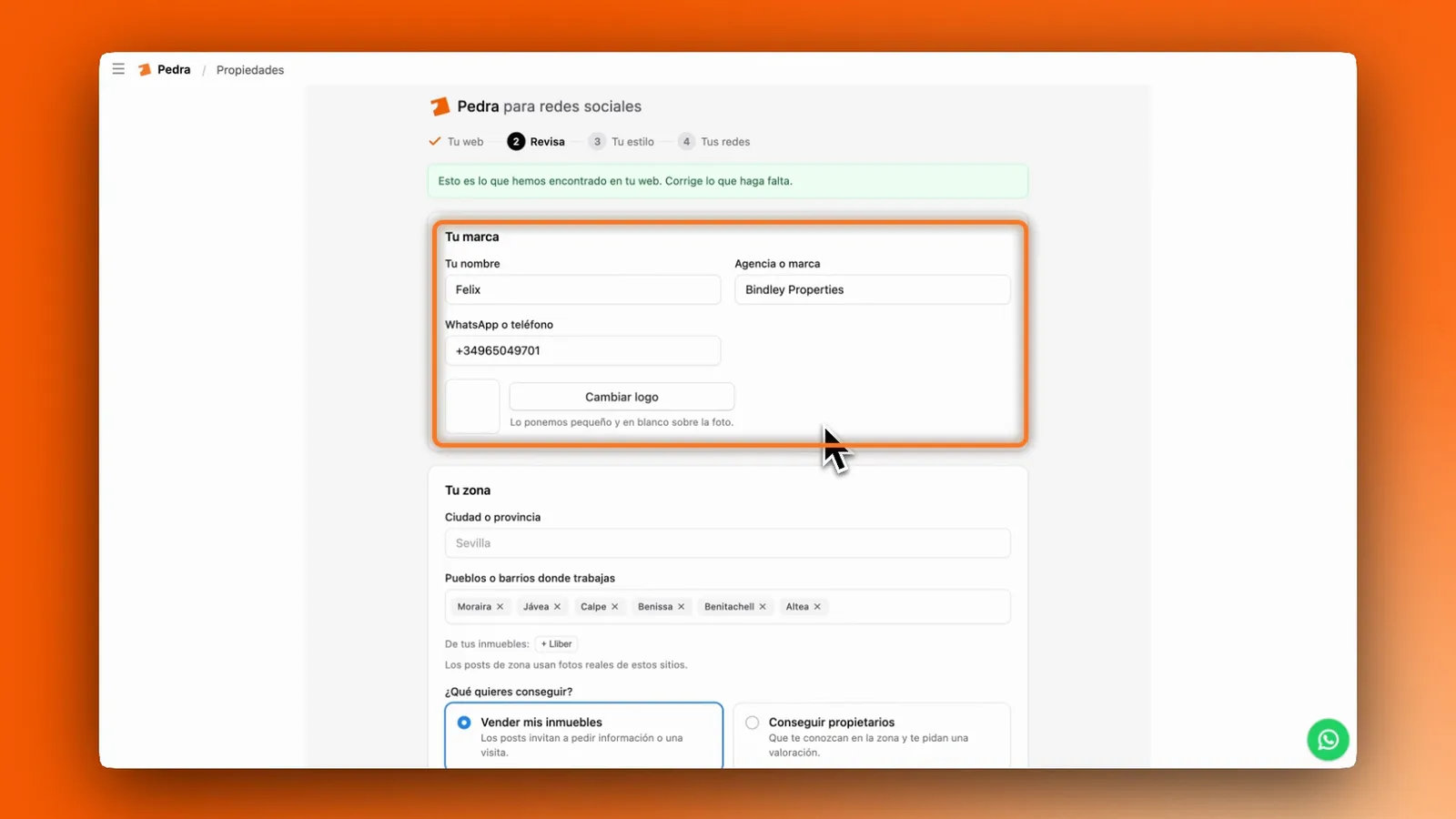Select Vender mis inmuebles option
The image size is (1456, 819).
(x=583, y=736)
